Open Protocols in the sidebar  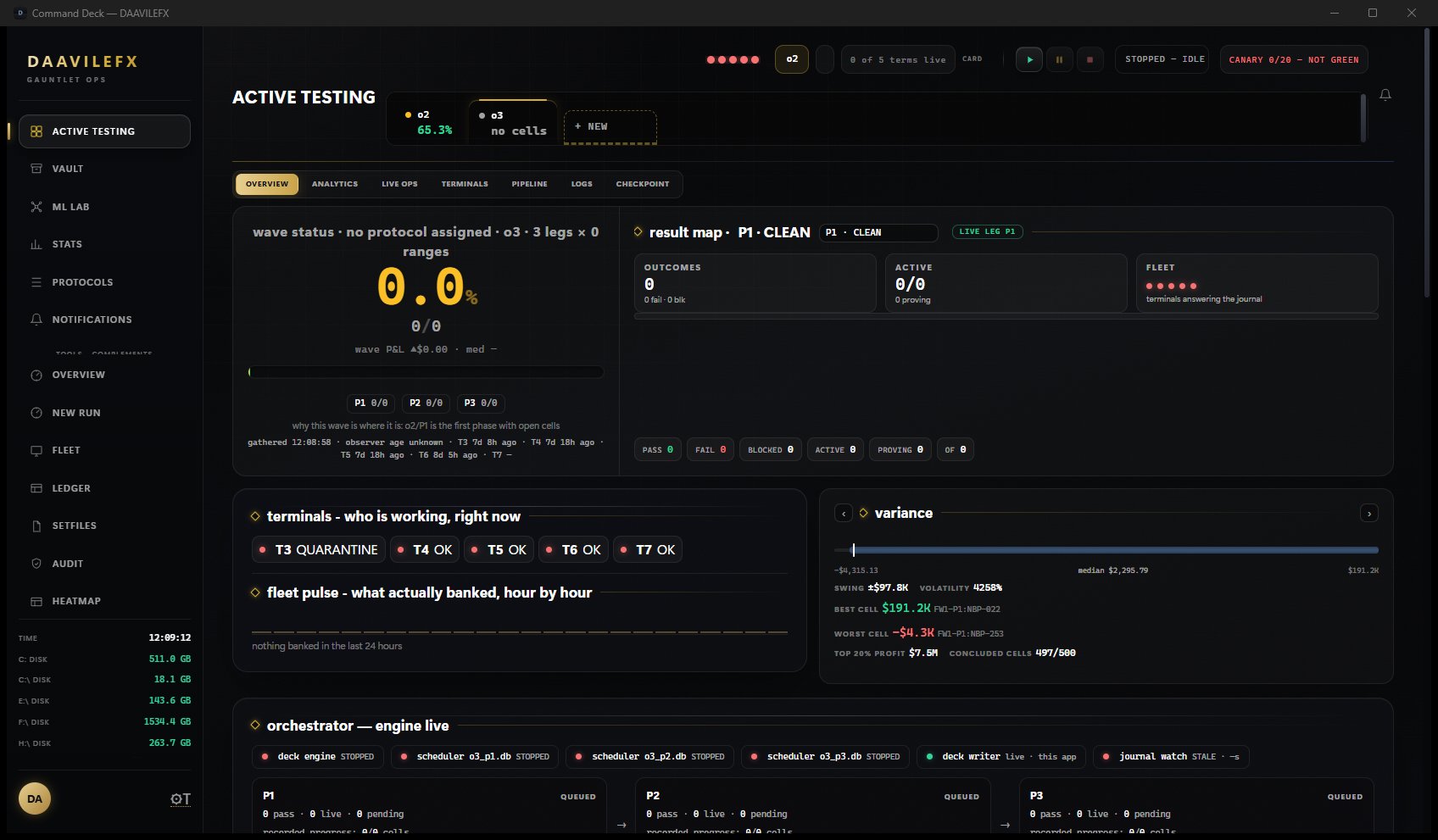click(104, 282)
